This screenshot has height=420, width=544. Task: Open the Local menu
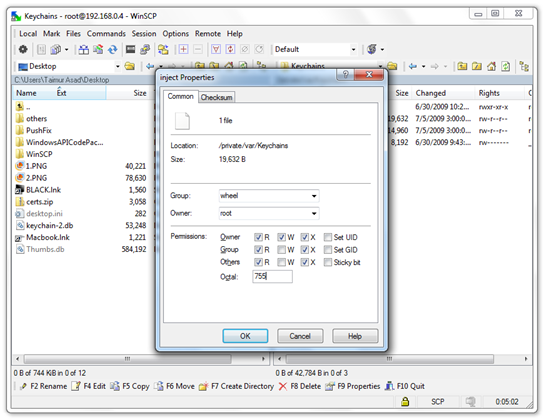[x=28, y=34]
